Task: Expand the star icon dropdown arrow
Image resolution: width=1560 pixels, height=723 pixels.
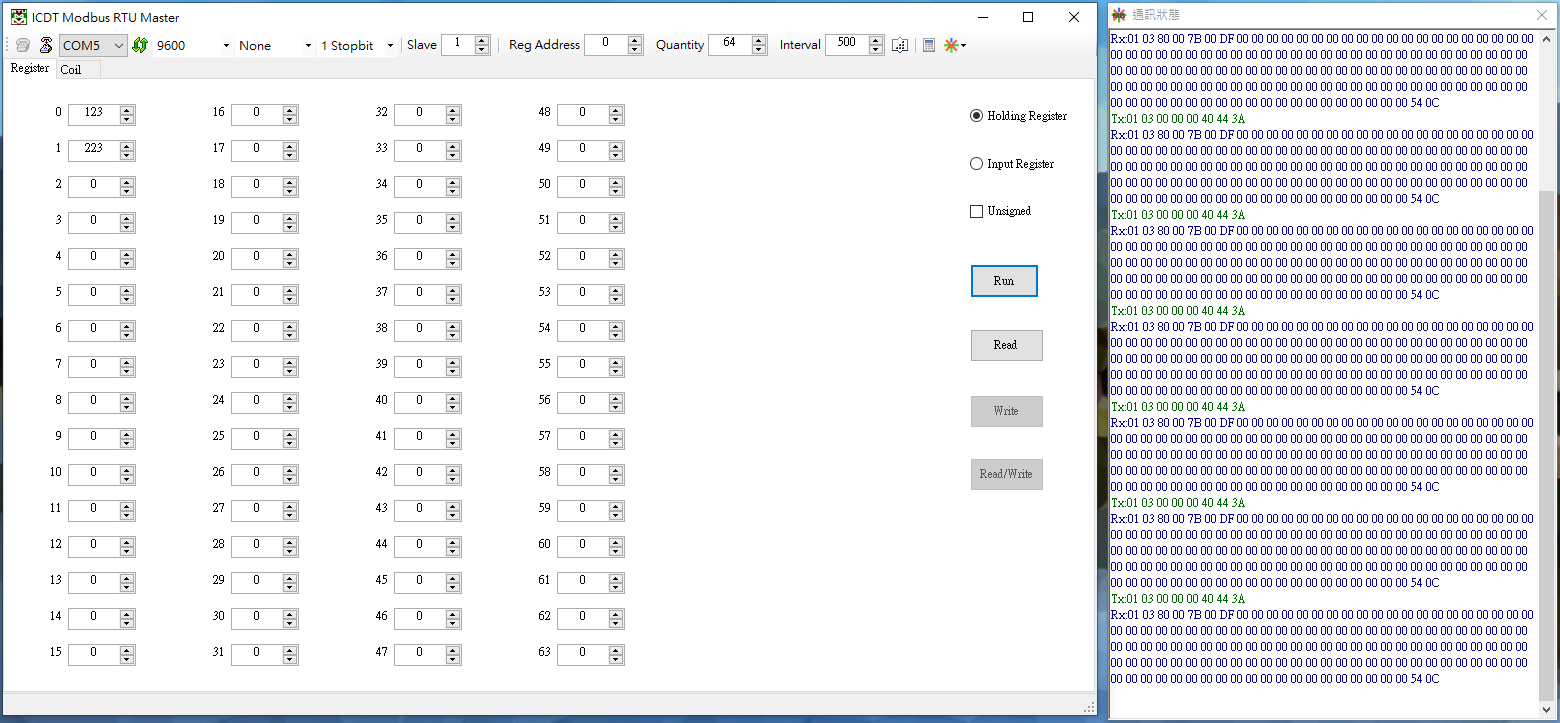Action: tap(963, 46)
